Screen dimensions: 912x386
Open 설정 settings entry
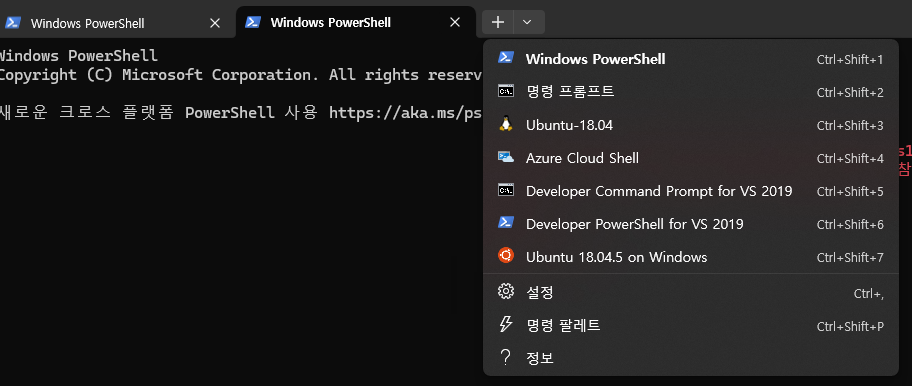(x=690, y=293)
